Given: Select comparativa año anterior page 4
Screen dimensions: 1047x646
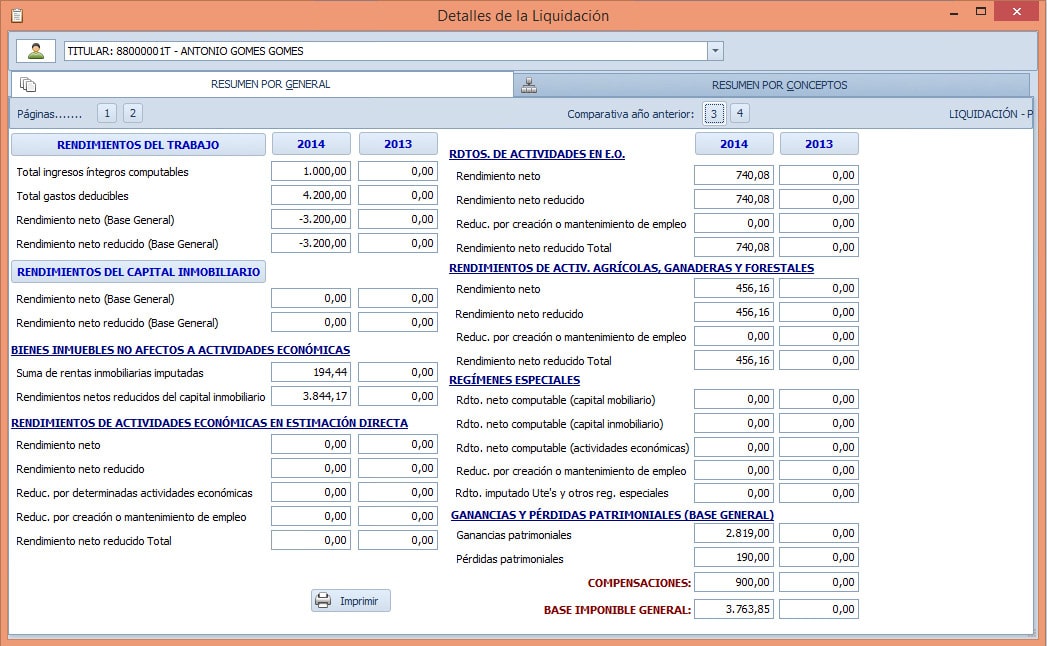Looking at the screenshot, I should pos(740,113).
